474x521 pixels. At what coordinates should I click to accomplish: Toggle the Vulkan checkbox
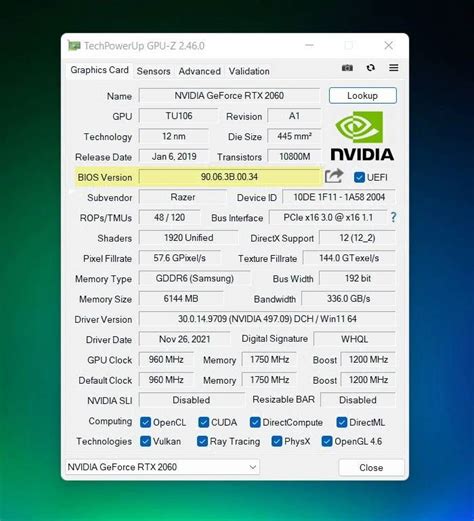click(x=145, y=441)
